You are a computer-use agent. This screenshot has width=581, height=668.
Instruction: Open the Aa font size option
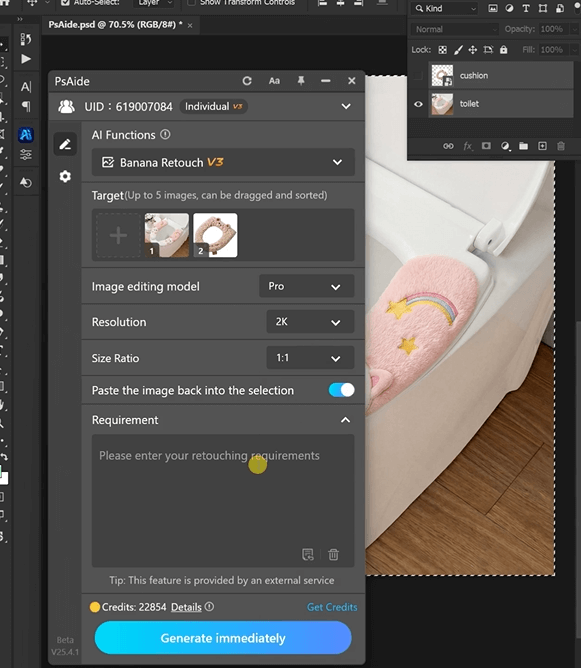click(x=274, y=81)
